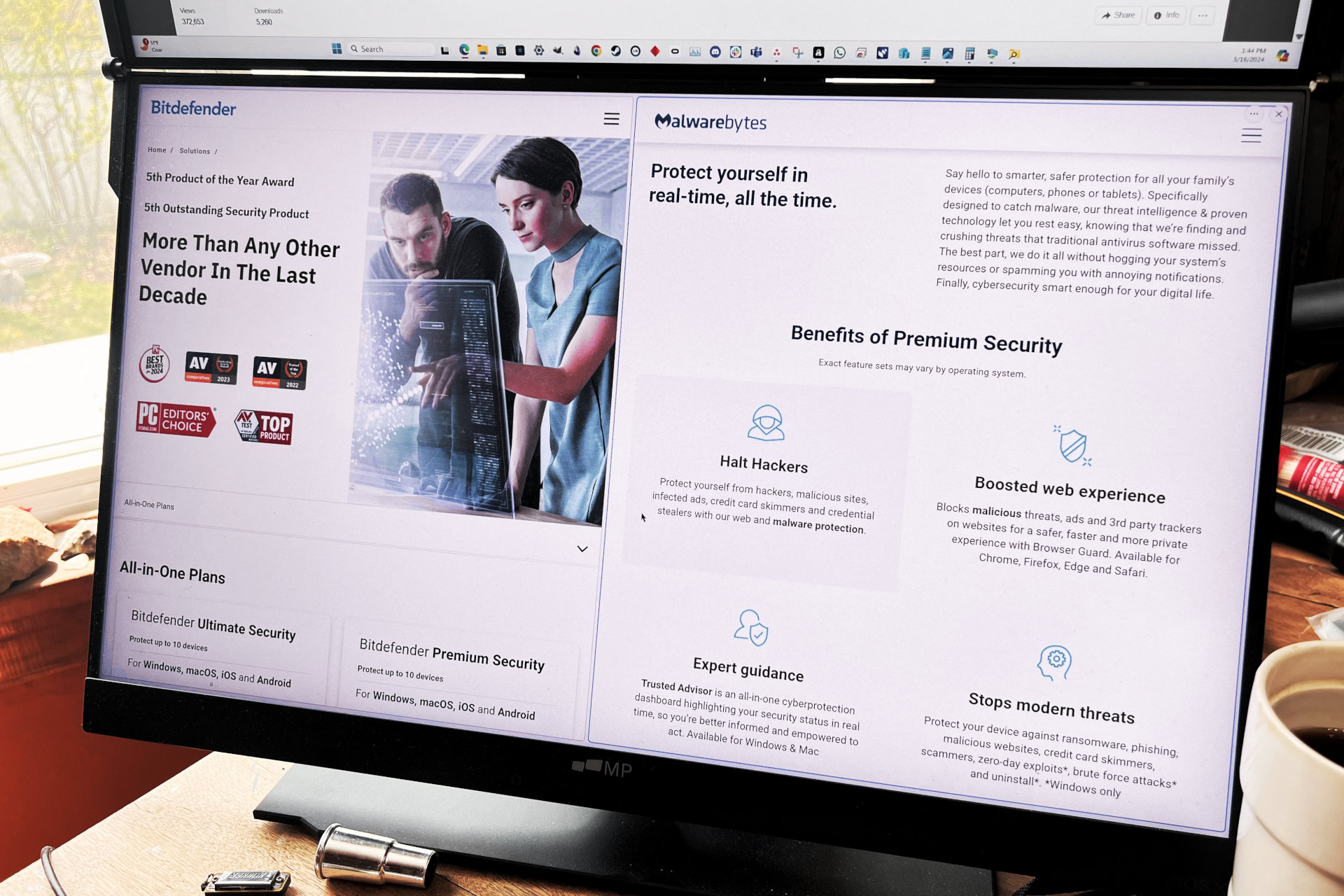Expand the Bitdefender solutions dropdown chevron
The image size is (1344, 896).
584,549
